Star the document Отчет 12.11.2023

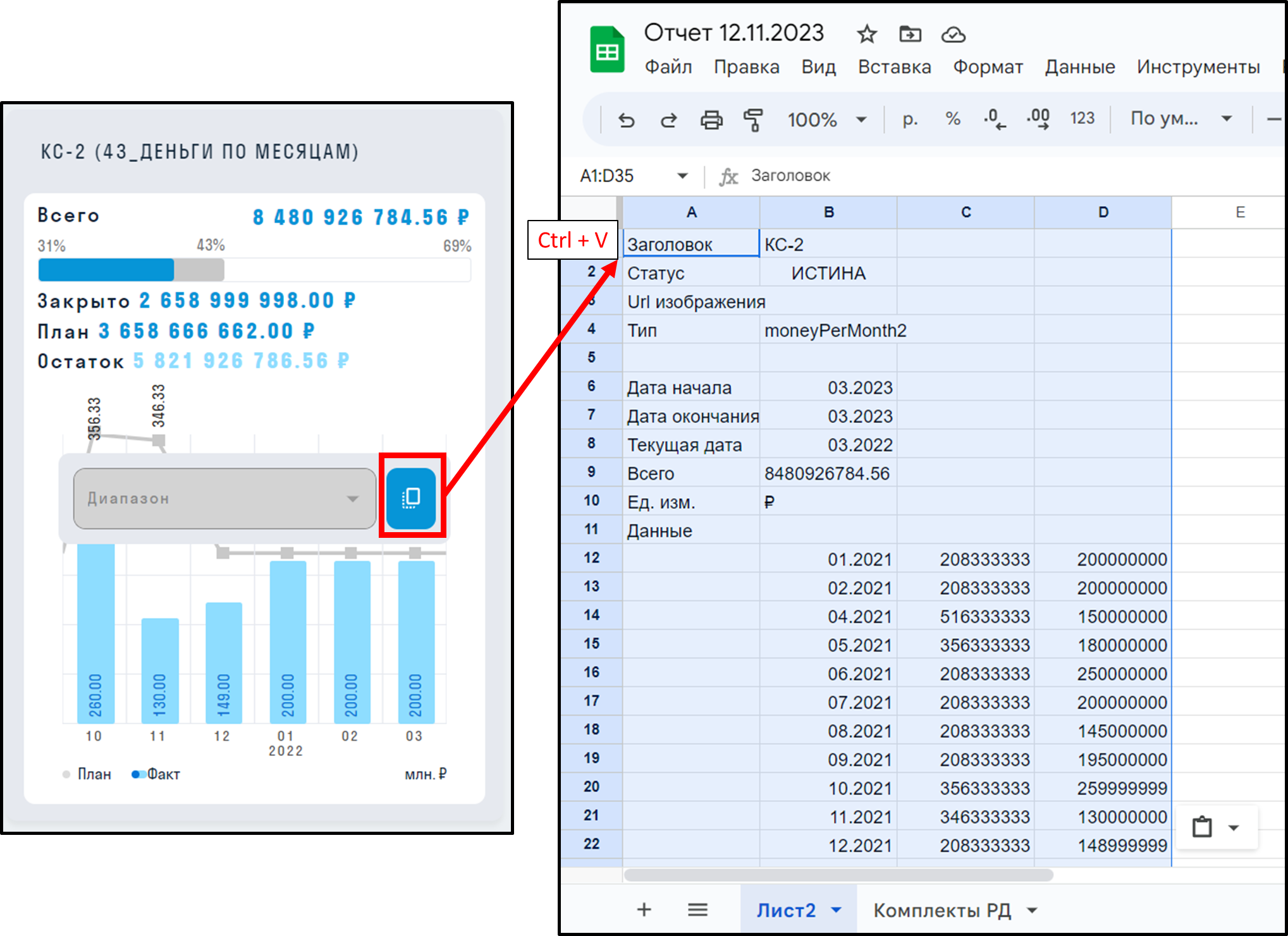click(x=866, y=34)
